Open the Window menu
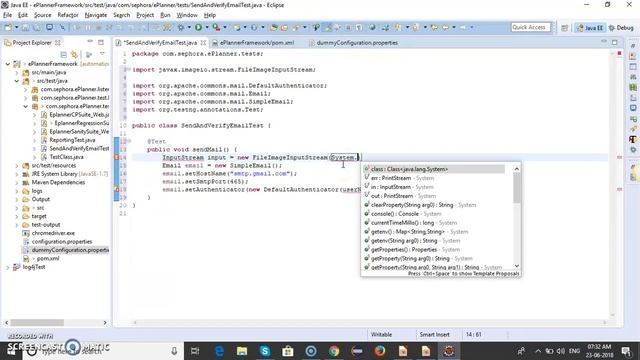 click(187, 15)
